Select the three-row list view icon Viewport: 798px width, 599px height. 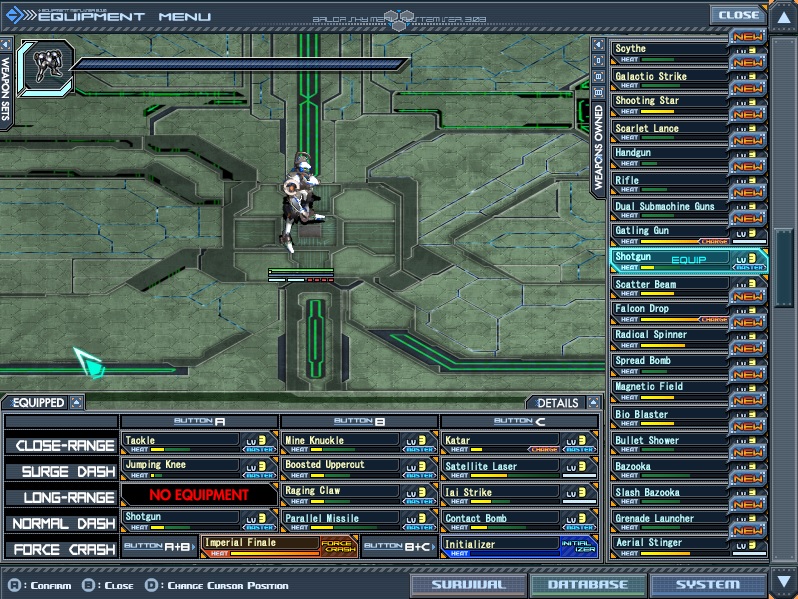click(598, 93)
